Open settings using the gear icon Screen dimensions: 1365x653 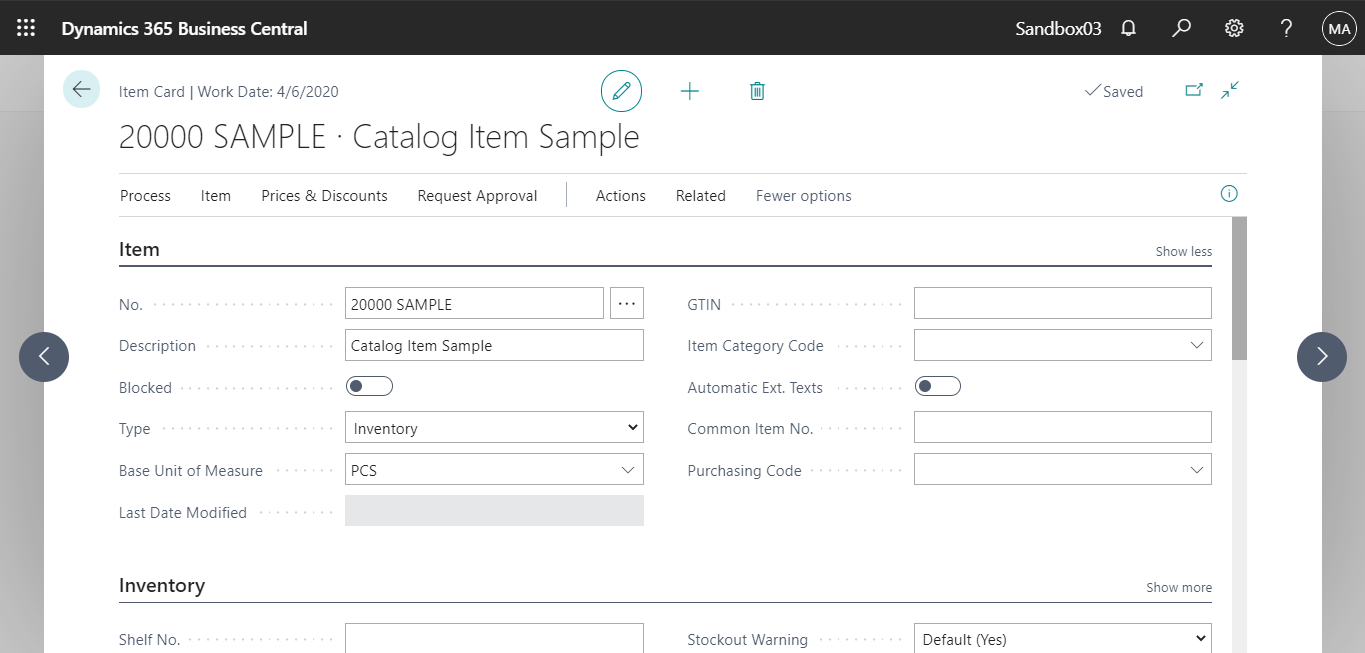pos(1233,27)
